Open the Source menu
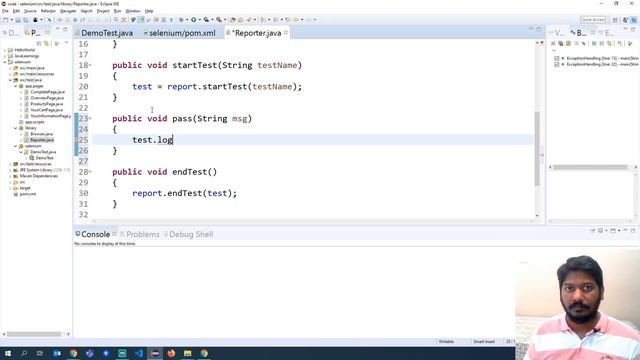 [x=30, y=11]
